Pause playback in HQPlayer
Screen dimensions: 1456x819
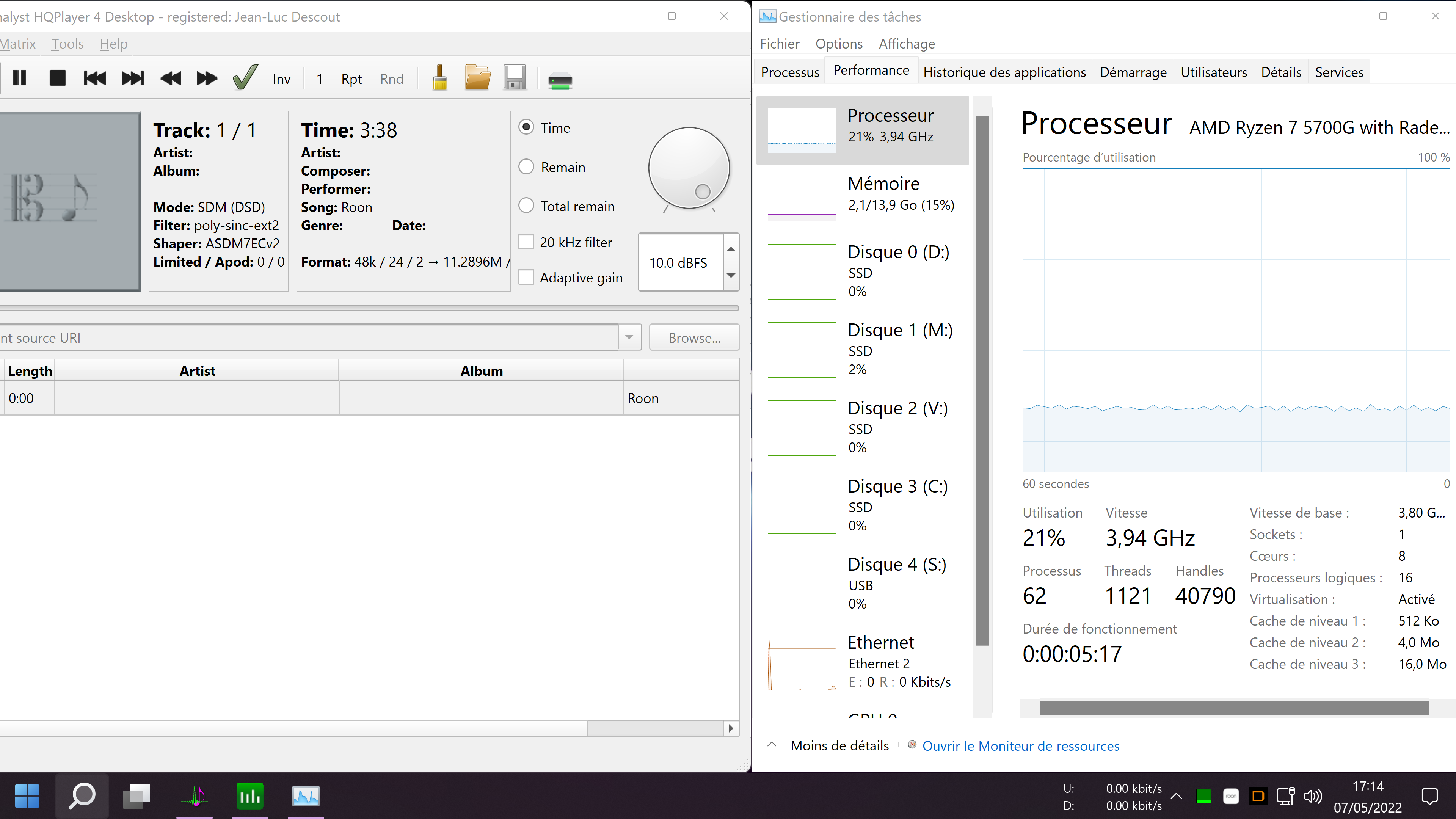pos(20,78)
